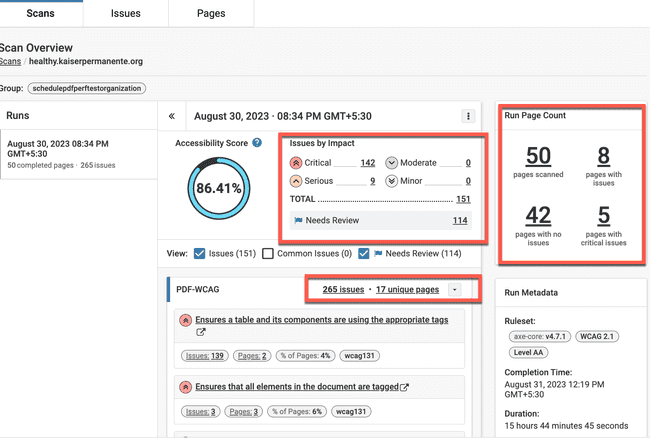Open the 265 issues link
The image size is (650, 438).
click(x=343, y=289)
